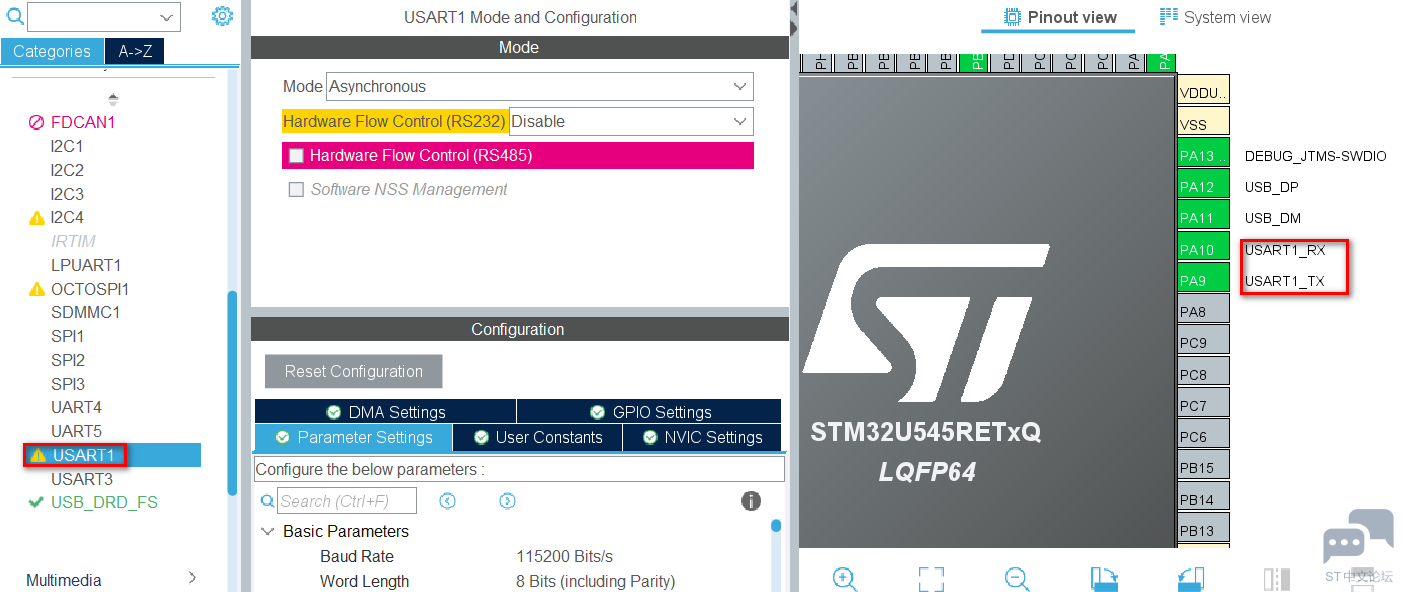Screen dimensions: 1402x592
Task: Click the search magnifier icon in the sidebar
Action: pos(15,16)
